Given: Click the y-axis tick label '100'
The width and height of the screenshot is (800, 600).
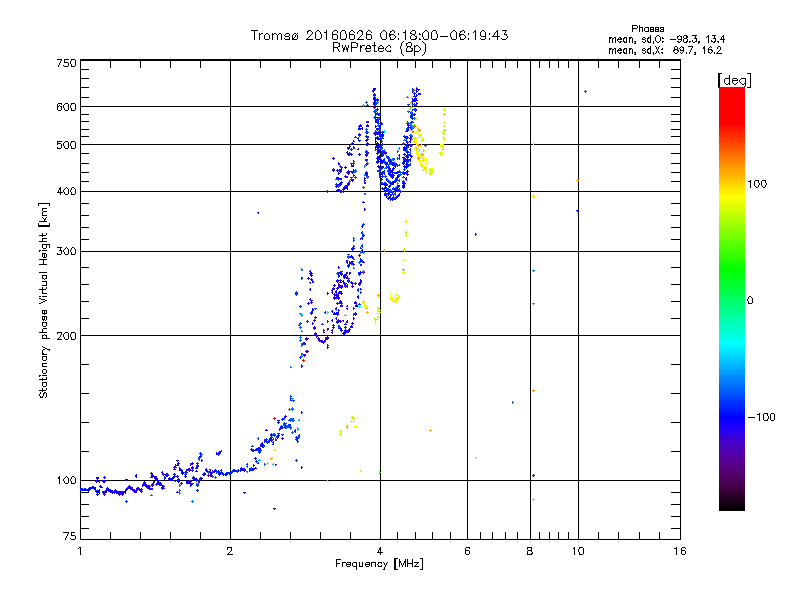Looking at the screenshot, I should click(66, 481).
